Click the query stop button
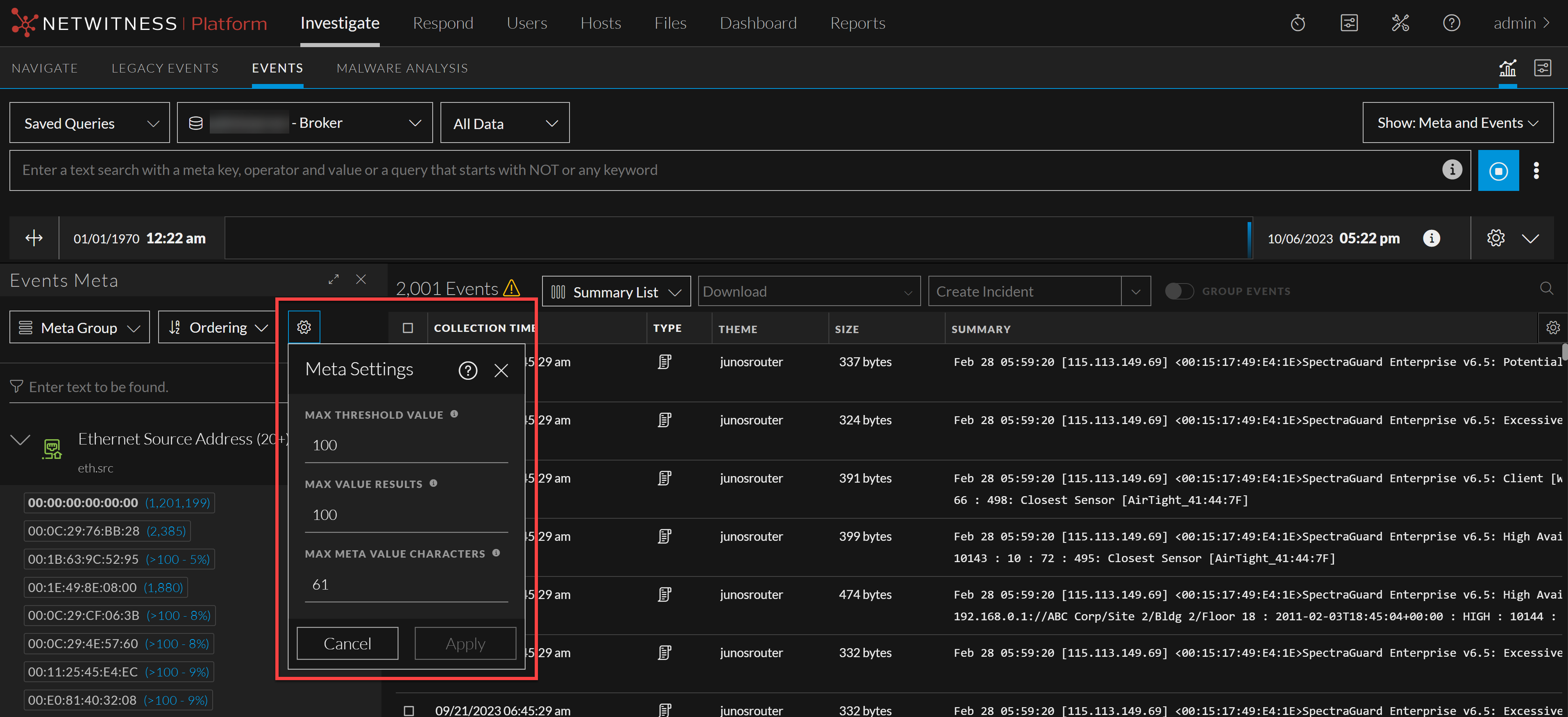 tap(1498, 170)
